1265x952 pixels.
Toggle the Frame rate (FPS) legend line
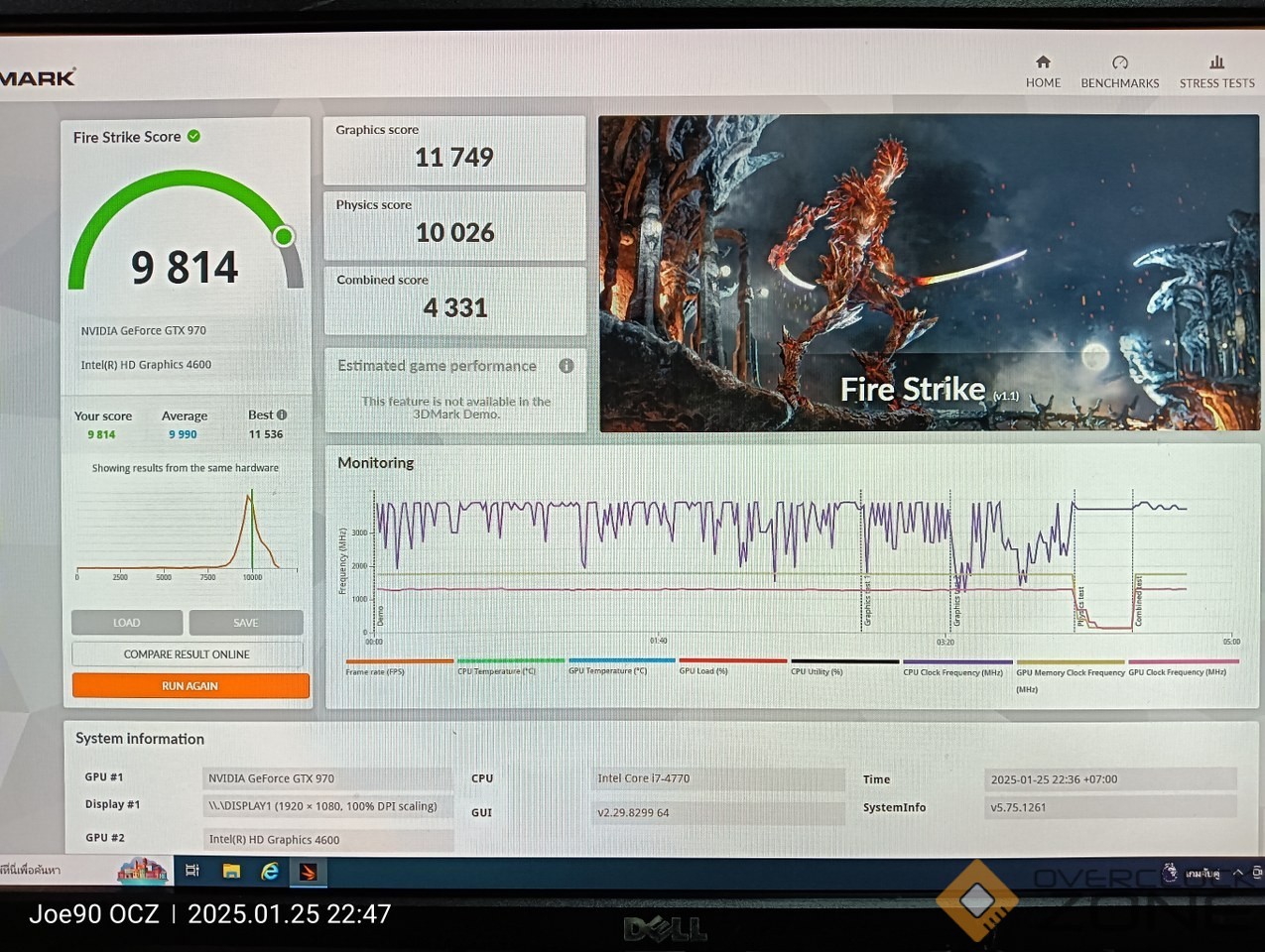[399, 666]
